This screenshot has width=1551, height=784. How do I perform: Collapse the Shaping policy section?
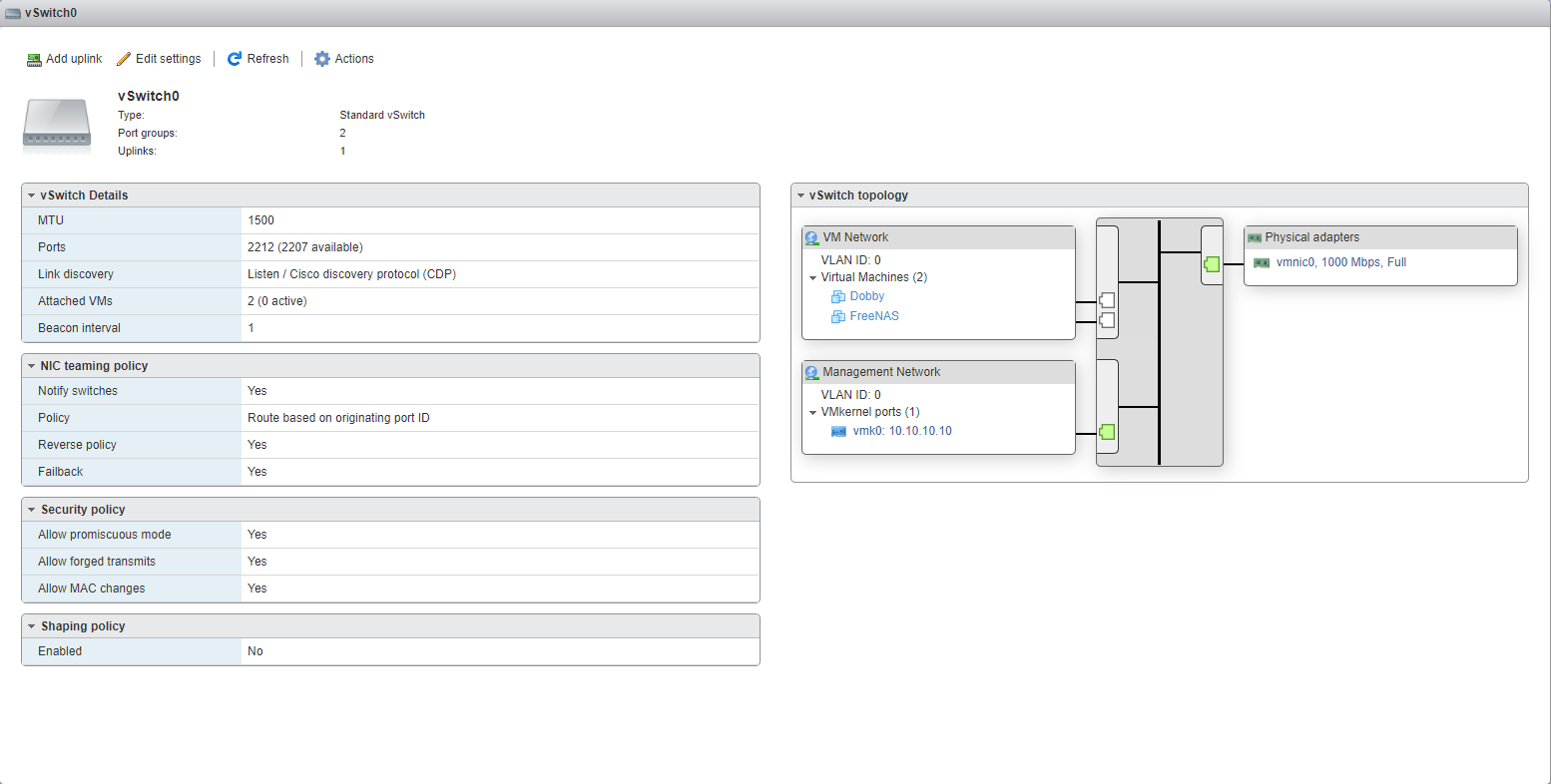point(32,627)
